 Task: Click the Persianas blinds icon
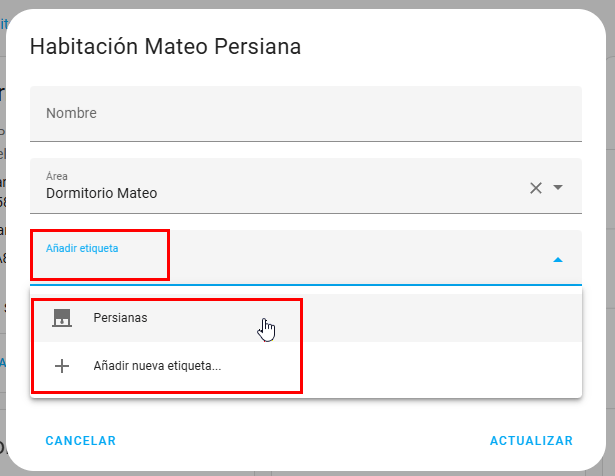coord(62,318)
